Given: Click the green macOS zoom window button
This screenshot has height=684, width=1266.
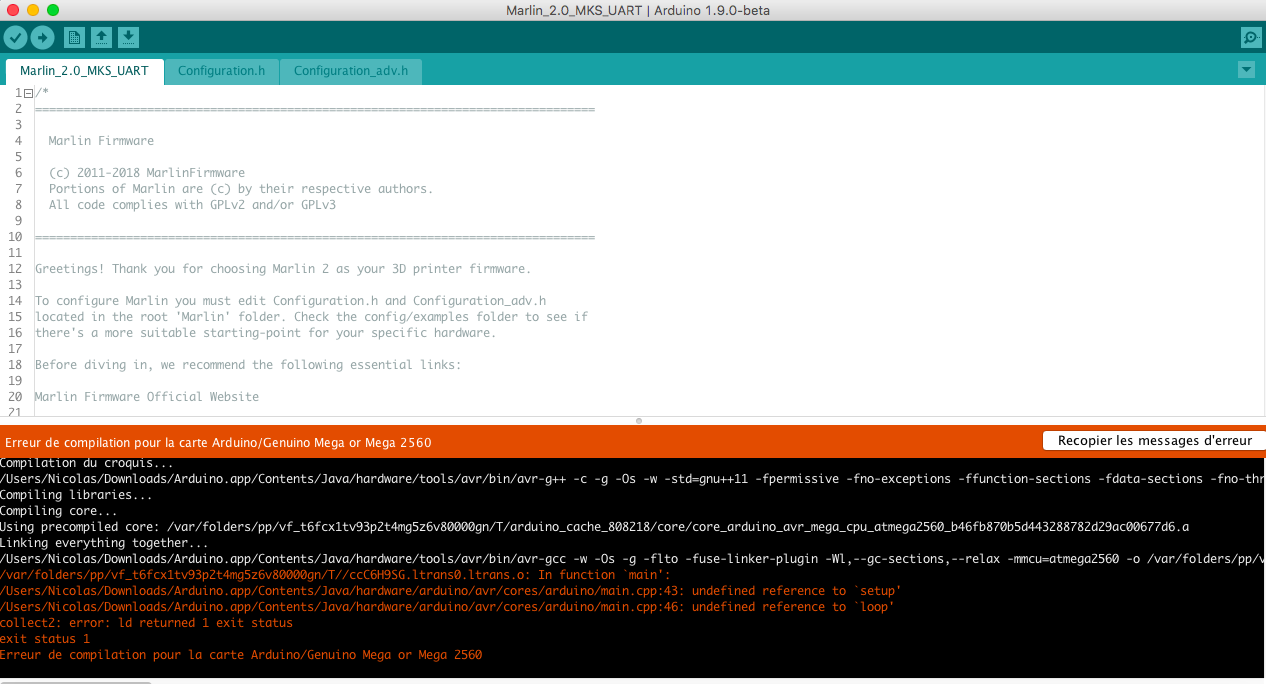Looking at the screenshot, I should point(52,10).
